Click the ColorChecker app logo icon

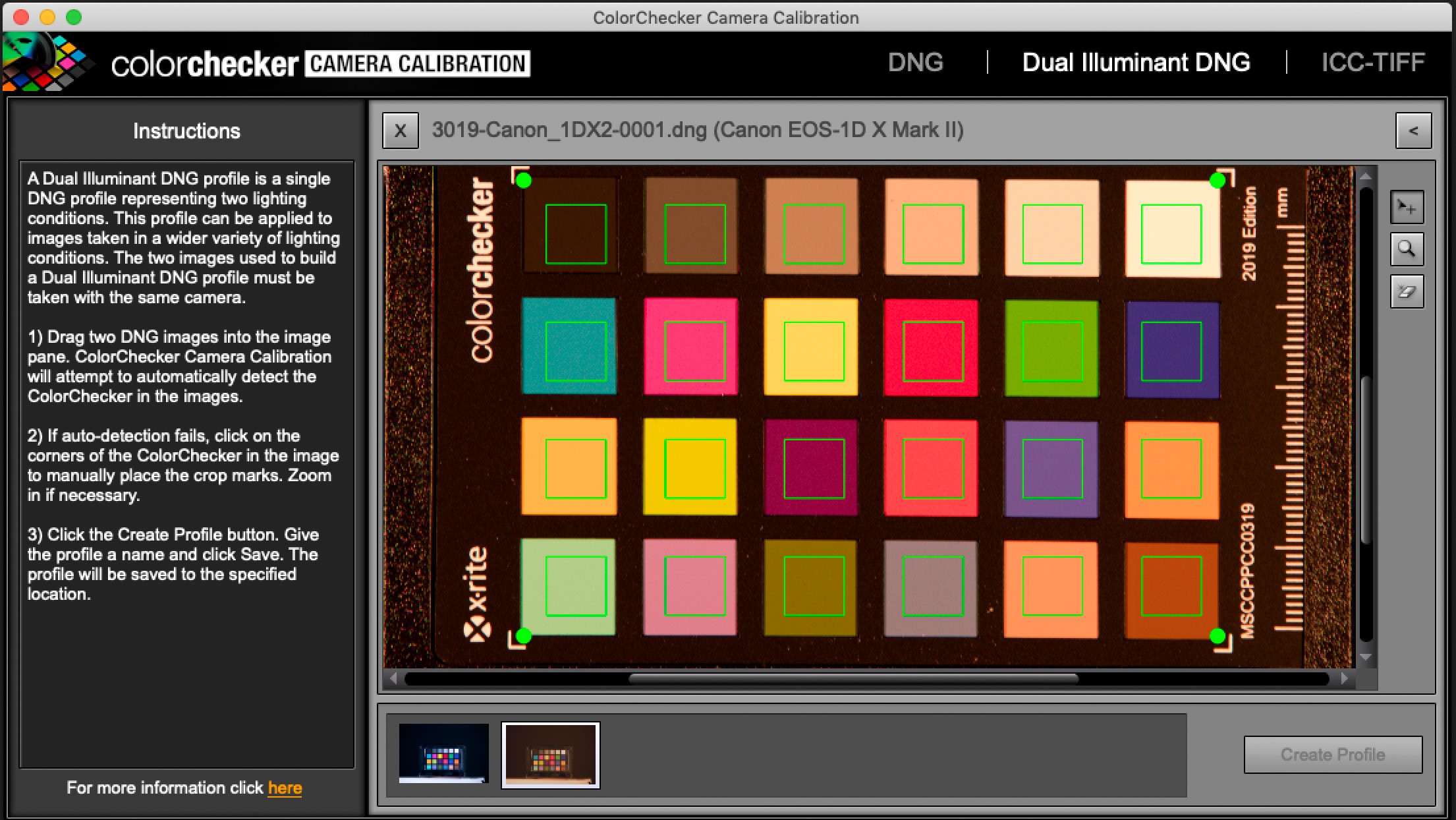pos(47,62)
